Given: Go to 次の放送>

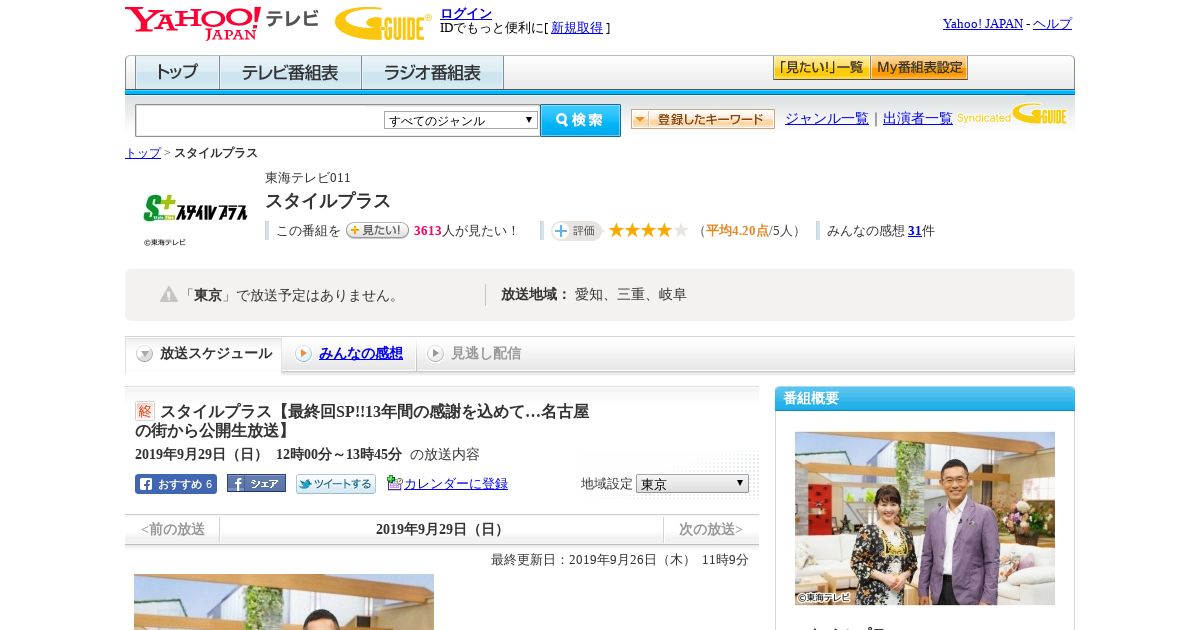Looking at the screenshot, I should click(711, 530).
